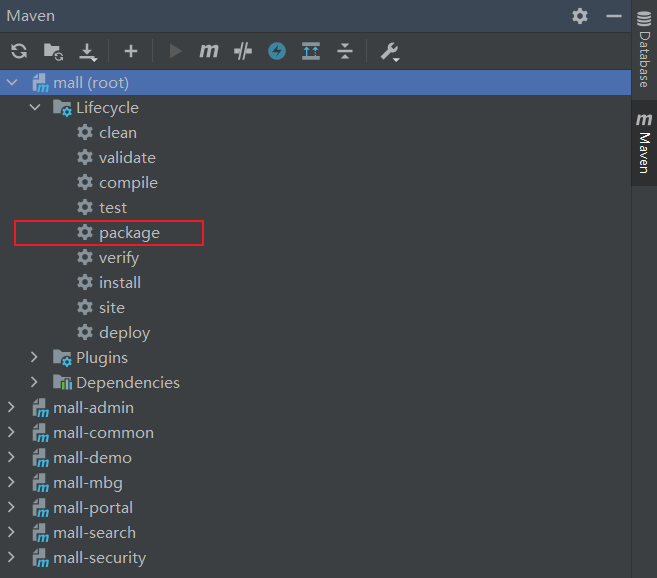Viewport: 657px width, 578px height.
Task: Select the Dependencies text label
Action: coord(128,383)
